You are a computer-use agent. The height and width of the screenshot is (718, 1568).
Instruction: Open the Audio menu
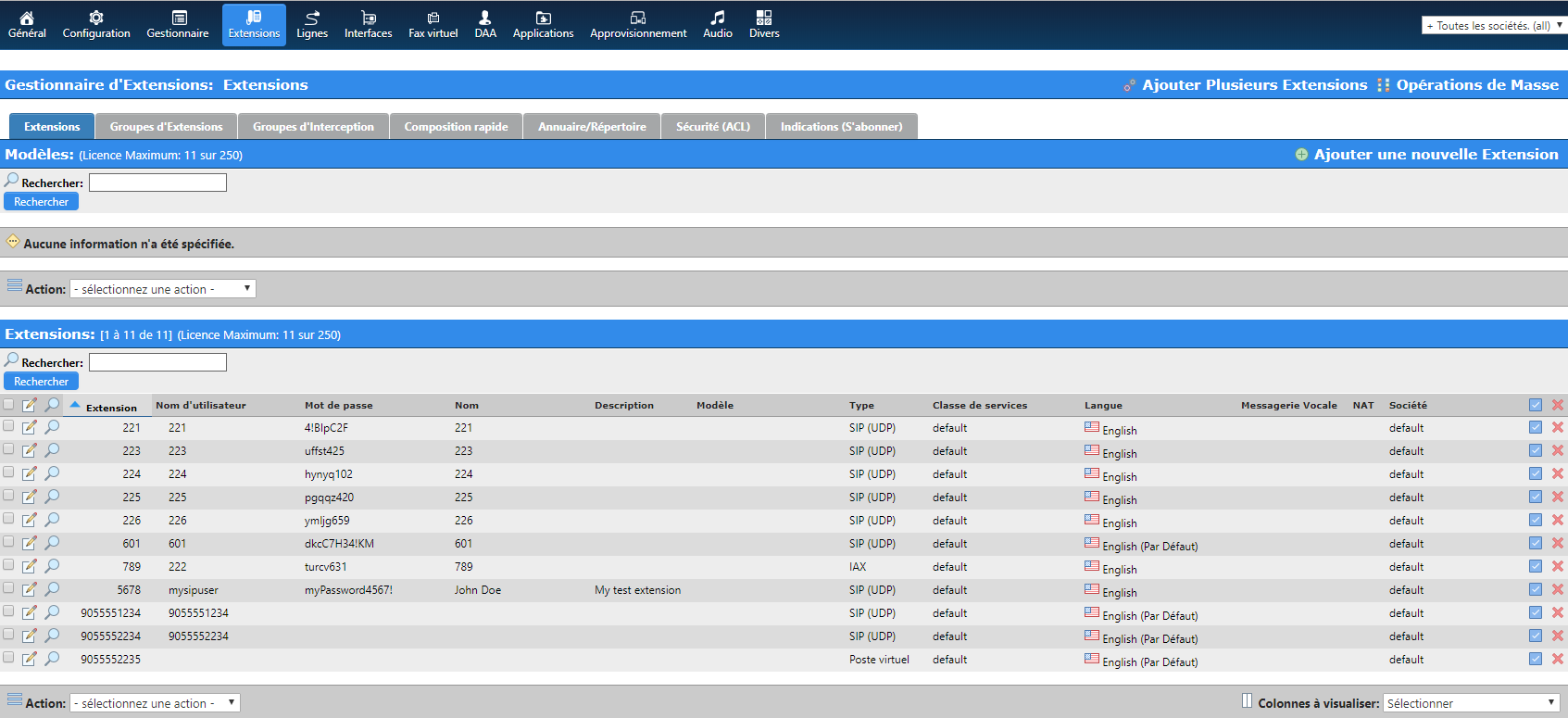coord(718,25)
